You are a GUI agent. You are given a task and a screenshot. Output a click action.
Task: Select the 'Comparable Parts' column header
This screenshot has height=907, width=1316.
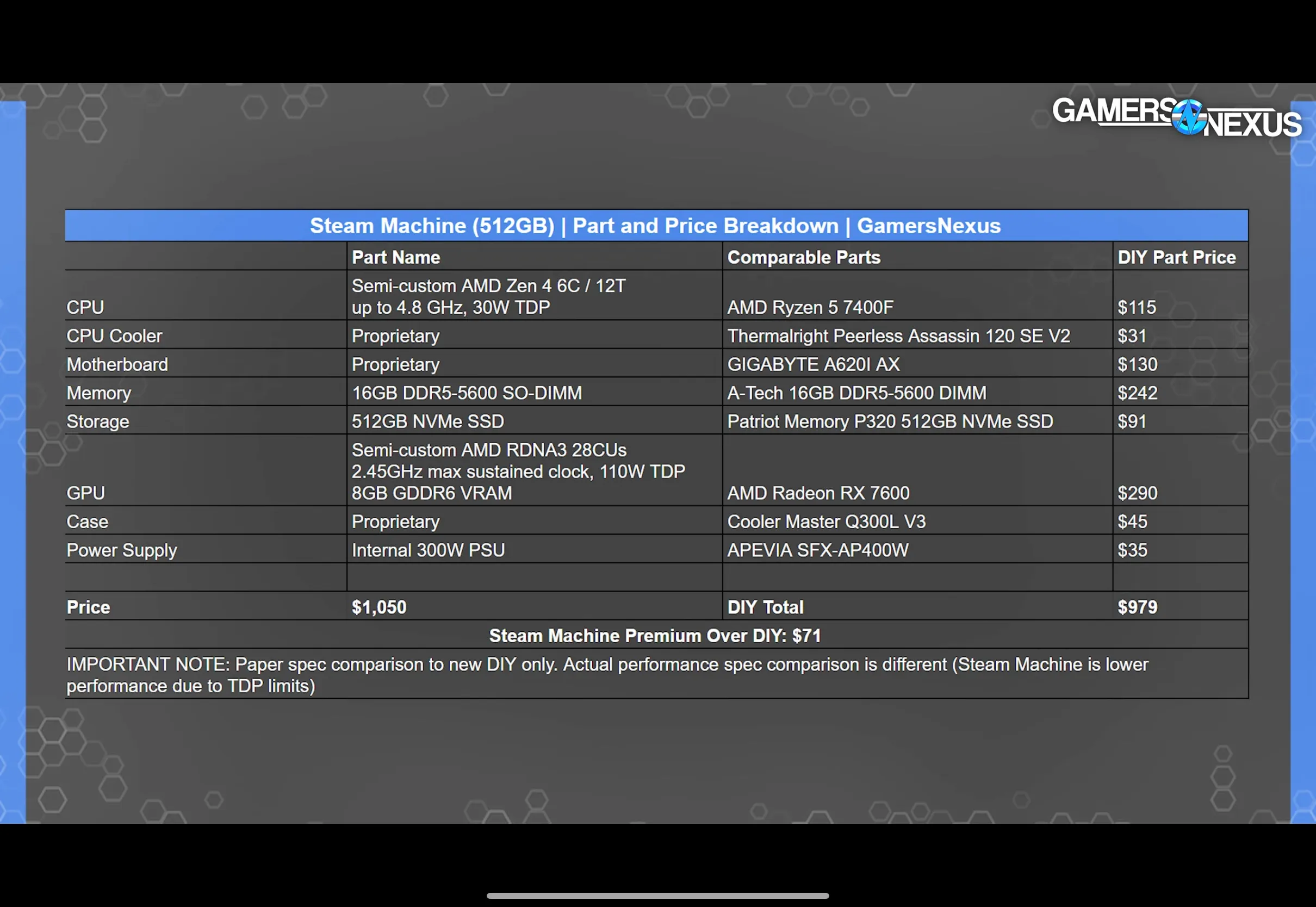pos(804,257)
